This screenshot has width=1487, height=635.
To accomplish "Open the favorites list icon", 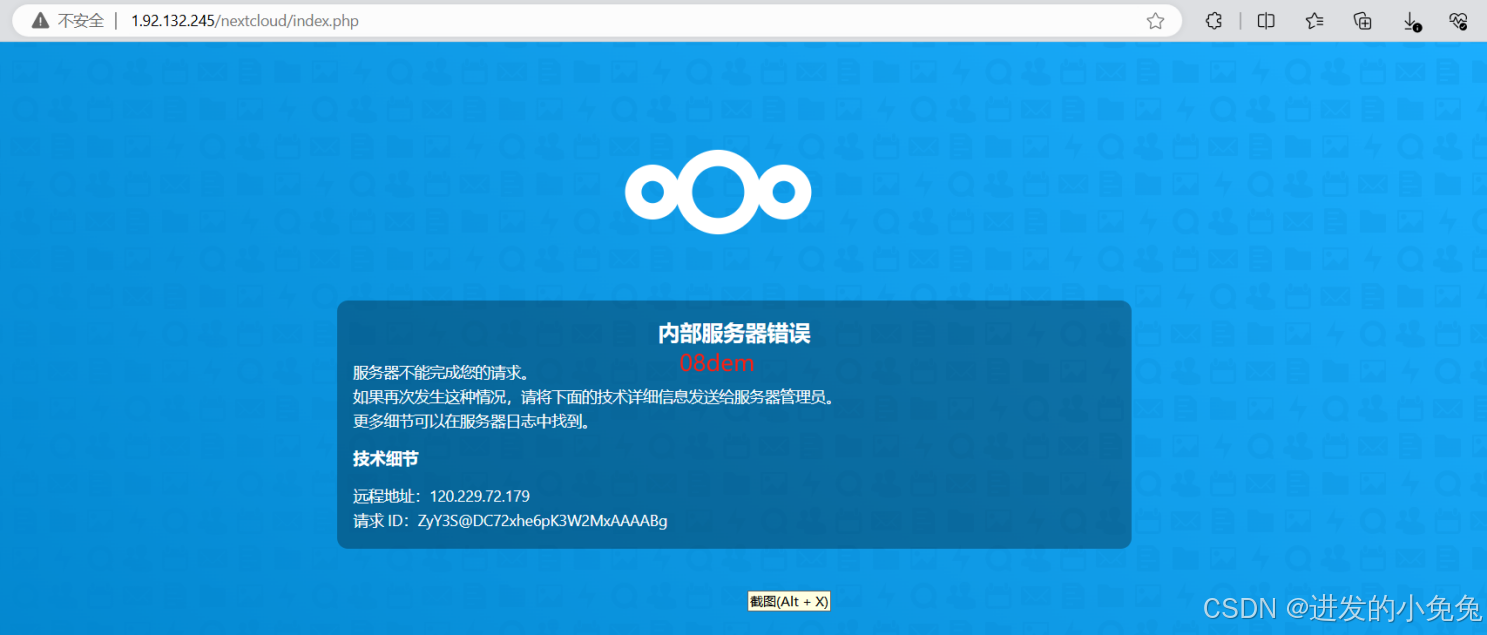I will pyautogui.click(x=1315, y=21).
